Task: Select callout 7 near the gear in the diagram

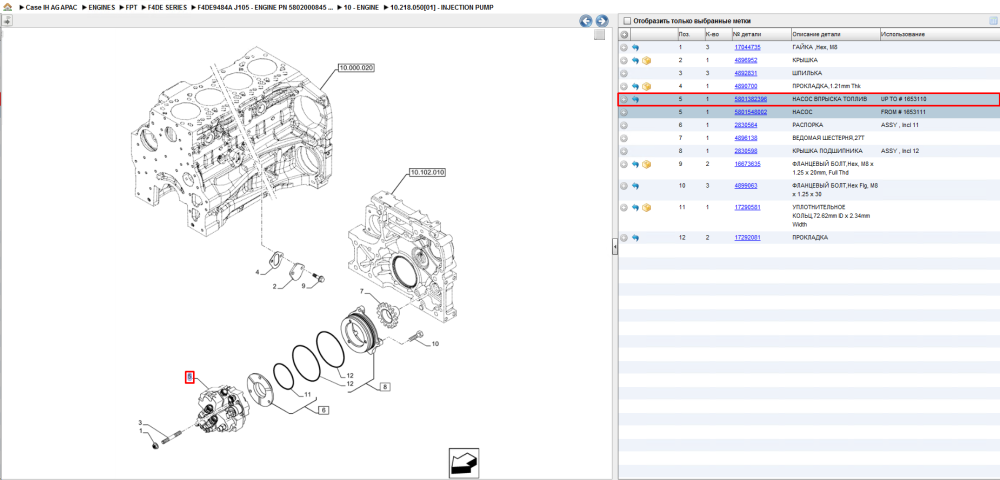Action: [361, 292]
